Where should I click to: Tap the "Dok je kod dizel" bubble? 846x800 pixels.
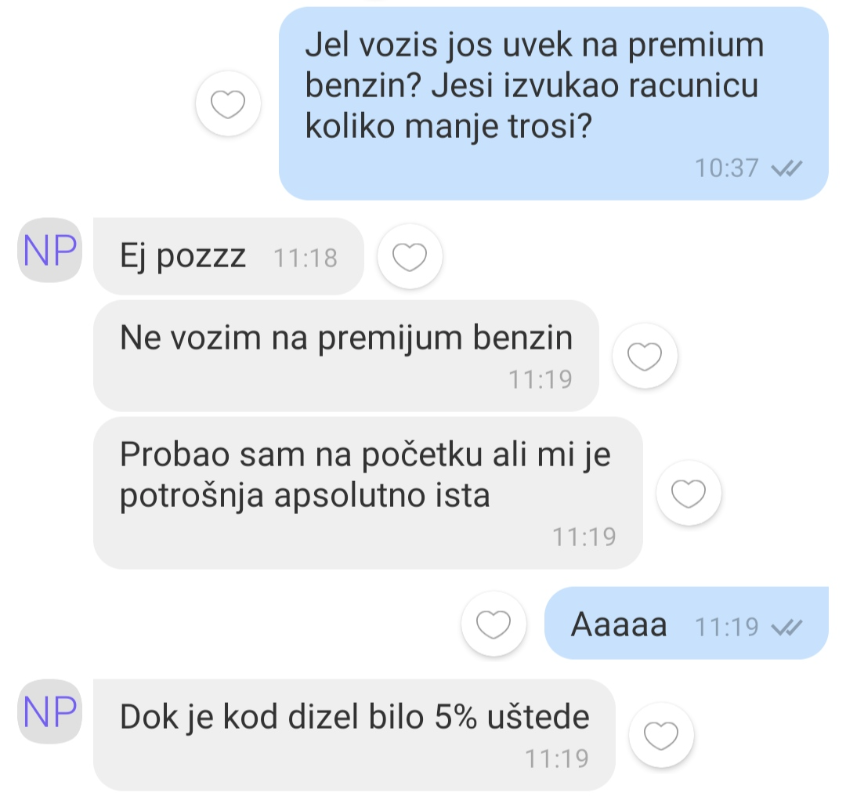coord(354,735)
